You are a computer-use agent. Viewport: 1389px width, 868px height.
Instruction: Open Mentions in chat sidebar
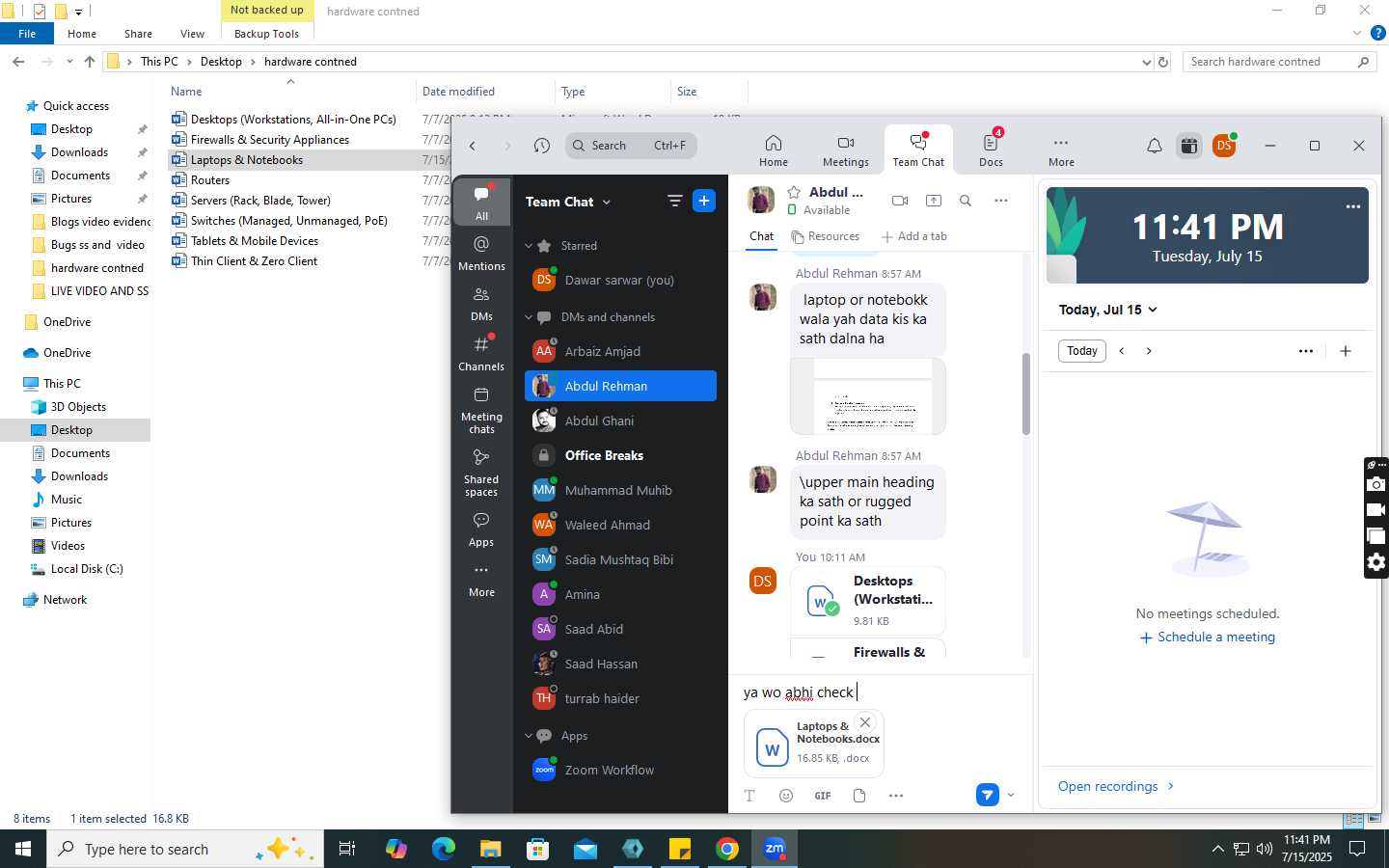tap(481, 253)
